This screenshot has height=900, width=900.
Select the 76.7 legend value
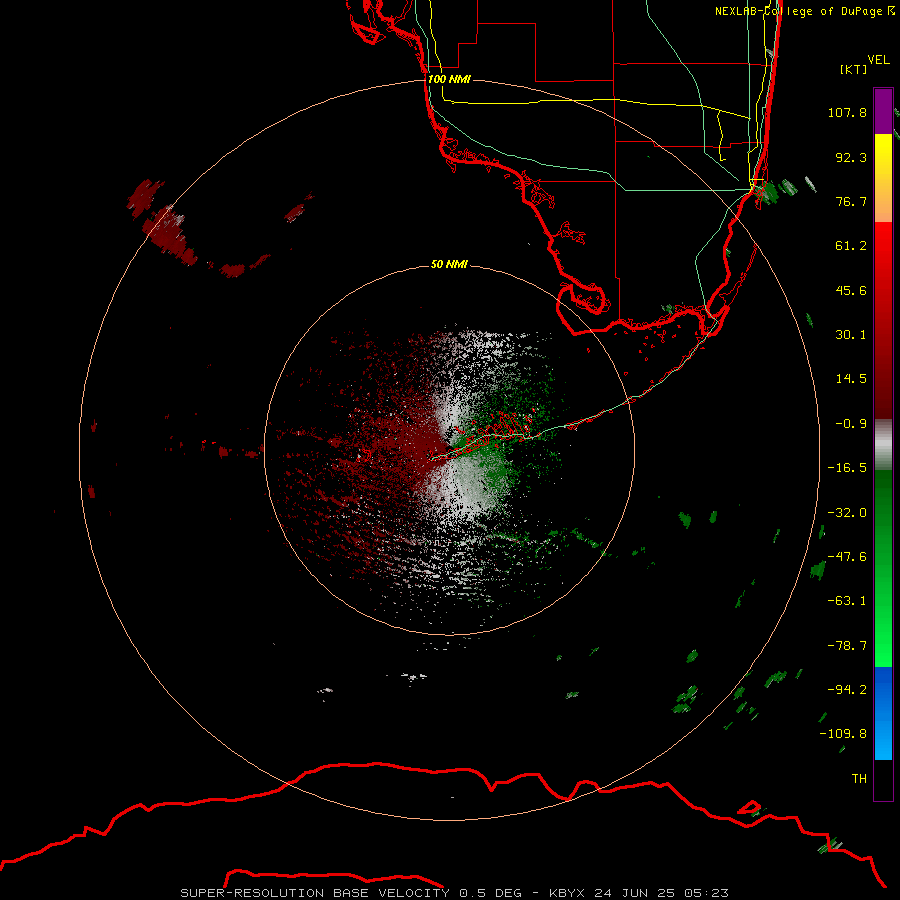click(851, 201)
